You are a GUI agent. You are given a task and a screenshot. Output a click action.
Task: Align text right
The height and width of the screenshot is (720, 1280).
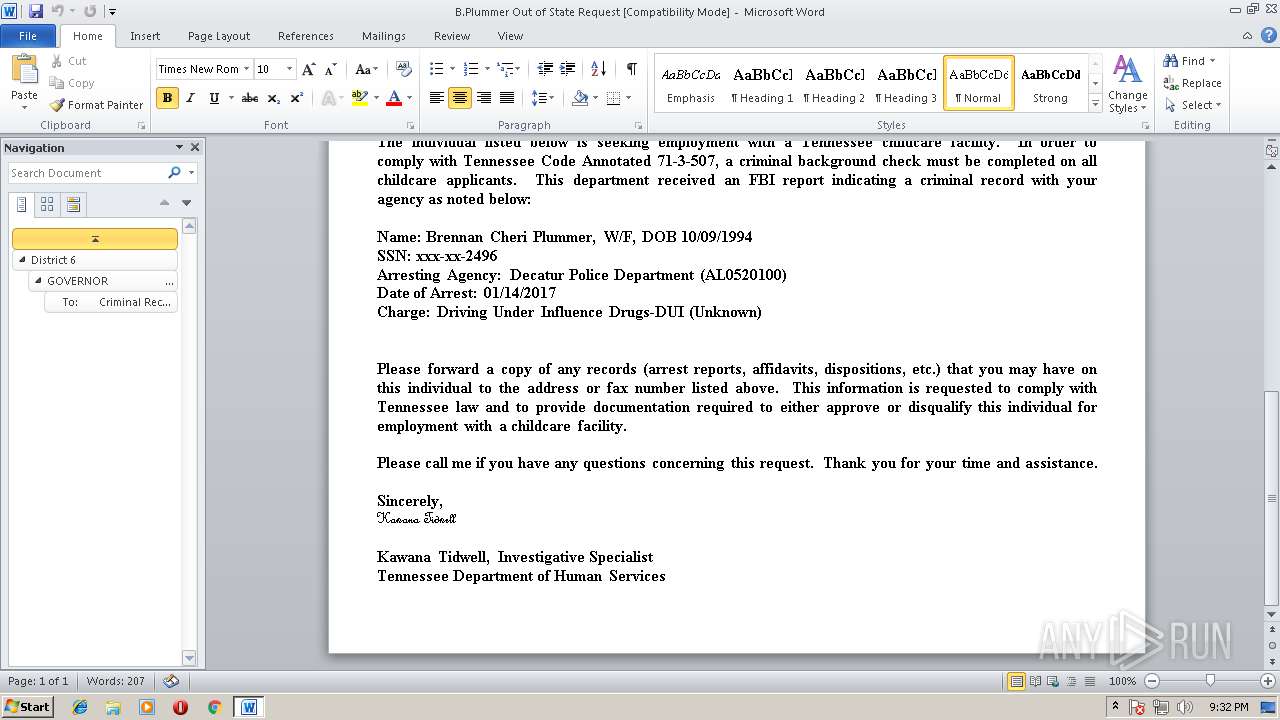click(484, 98)
